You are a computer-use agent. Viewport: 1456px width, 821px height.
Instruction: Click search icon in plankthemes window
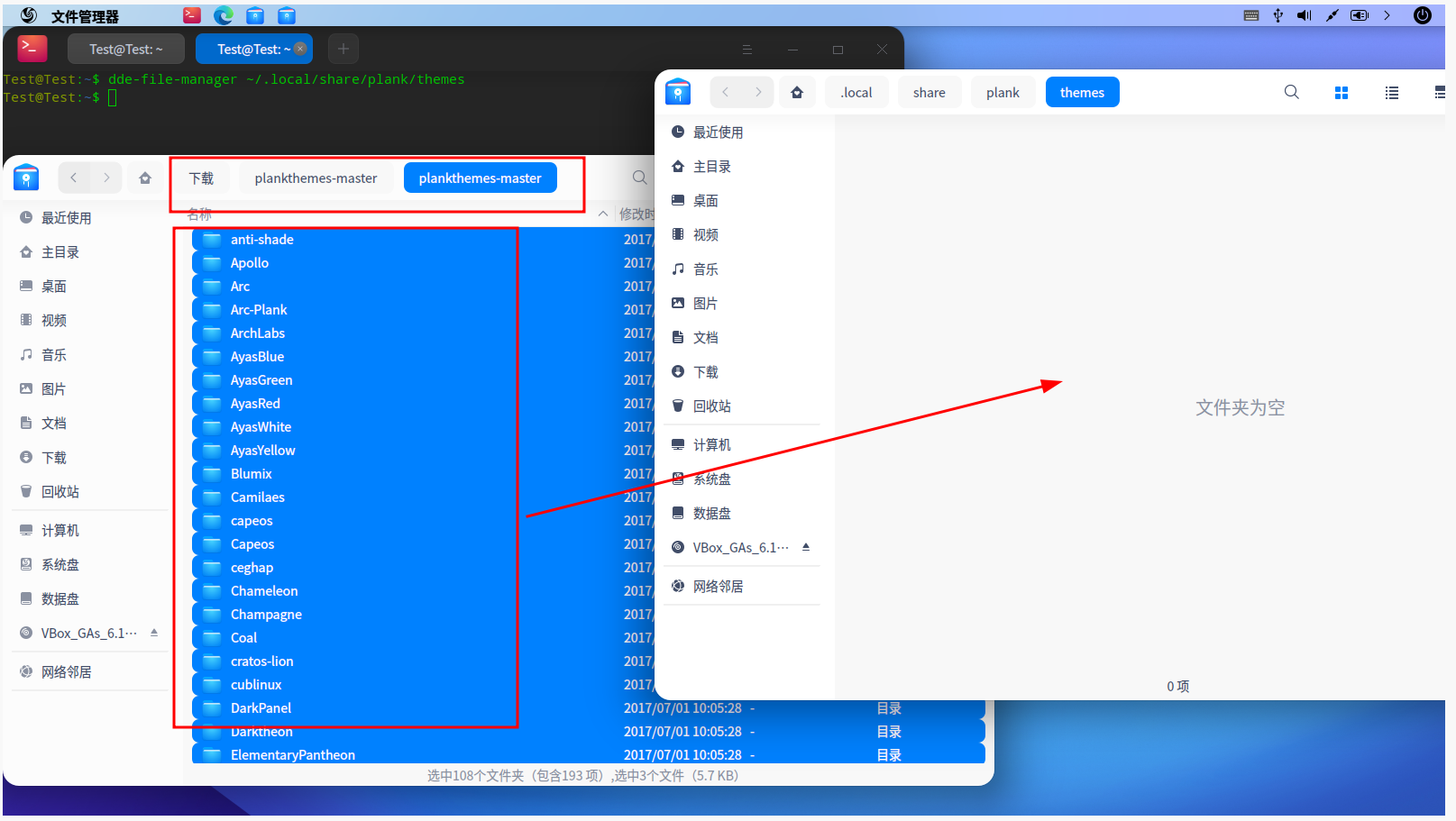[x=639, y=178]
